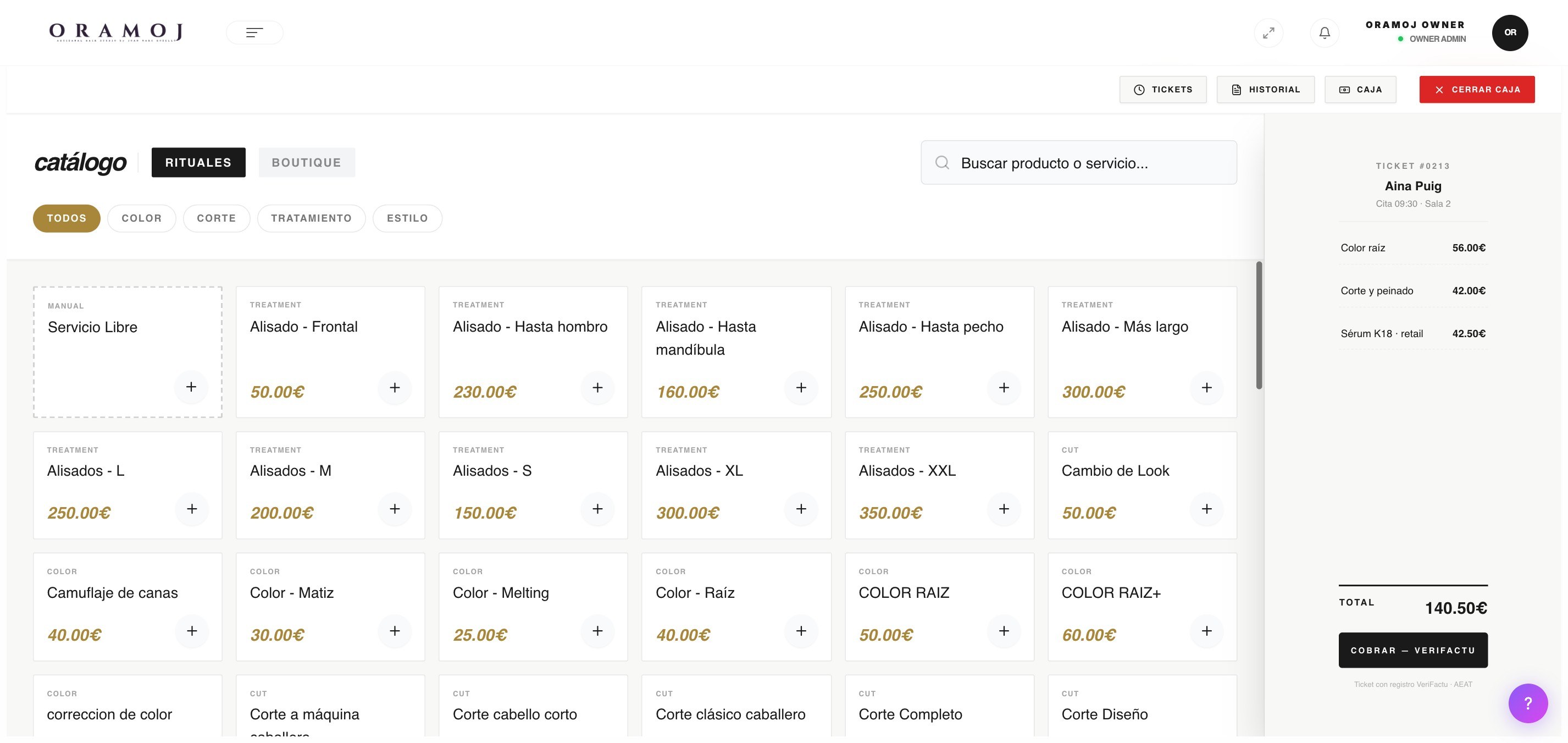Viewport: 1568px width, 743px height.
Task: Select the TODOS filter chip
Action: coord(67,219)
